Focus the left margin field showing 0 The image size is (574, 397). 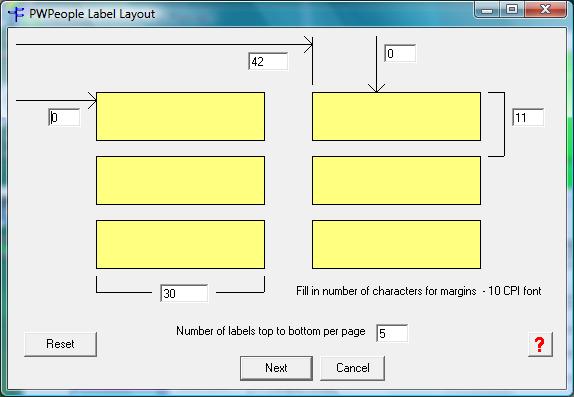click(x=64, y=118)
